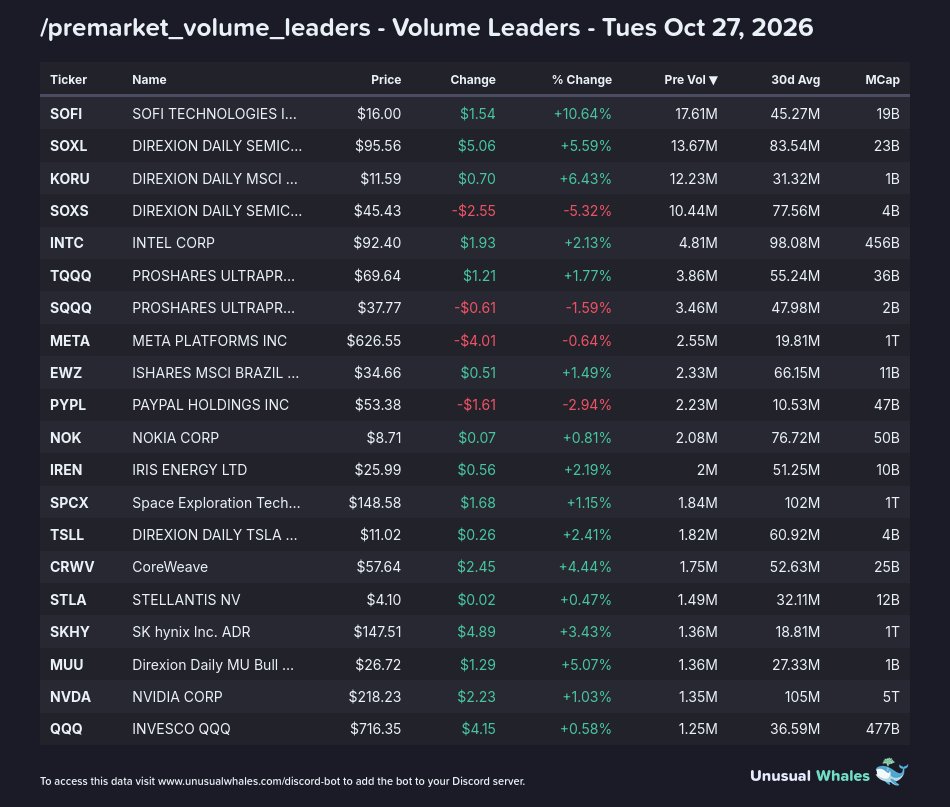Click the Unusual Whales brand text
The width and height of the screenshot is (950, 807).
[x=809, y=776]
